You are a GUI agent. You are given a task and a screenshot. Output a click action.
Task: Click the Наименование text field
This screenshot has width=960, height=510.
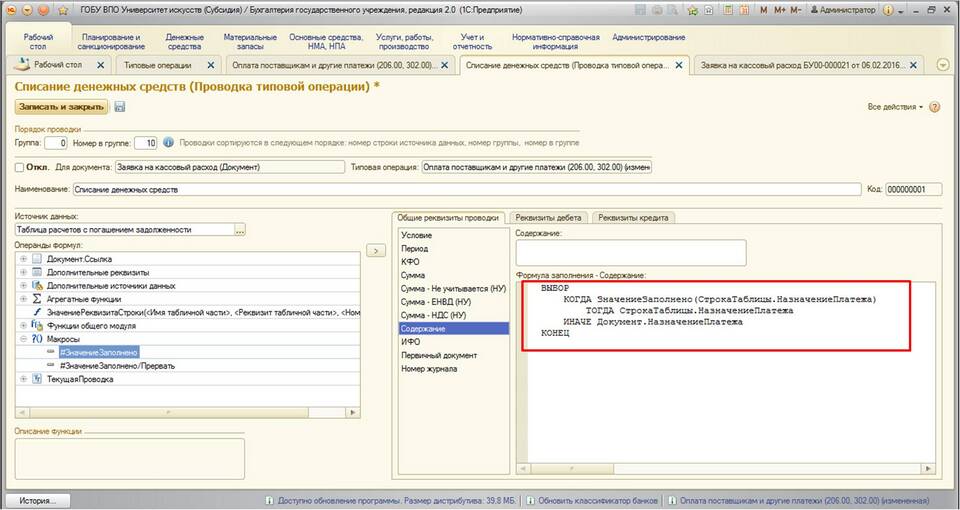[467, 190]
